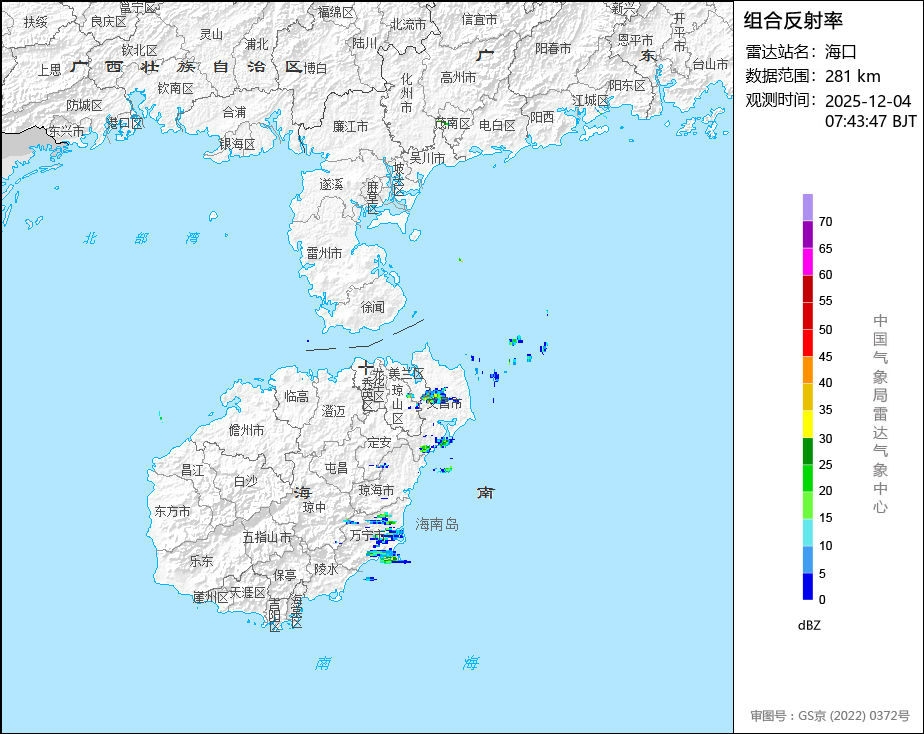Screen dimensions: 924x734
Task: Click the 澄迈 map label
Action: (334, 411)
